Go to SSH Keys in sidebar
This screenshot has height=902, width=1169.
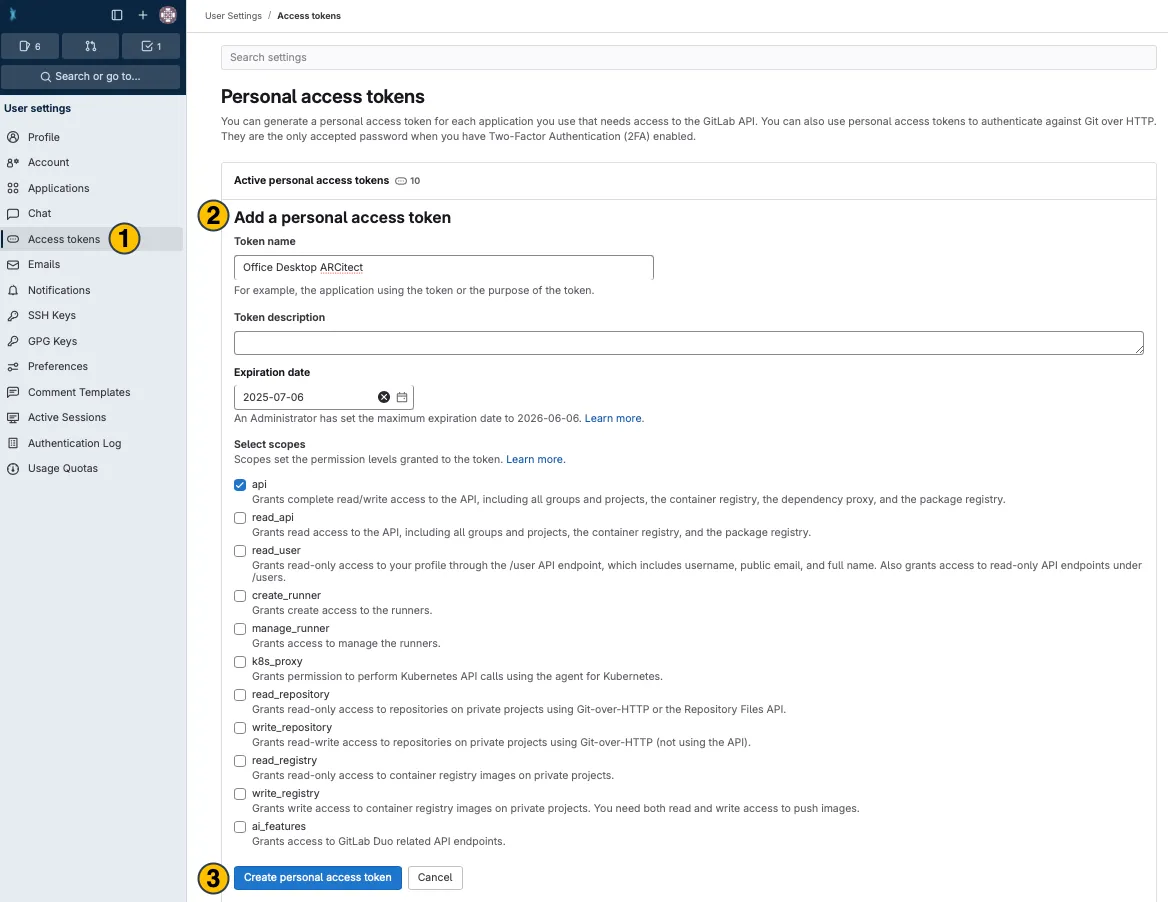(52, 315)
